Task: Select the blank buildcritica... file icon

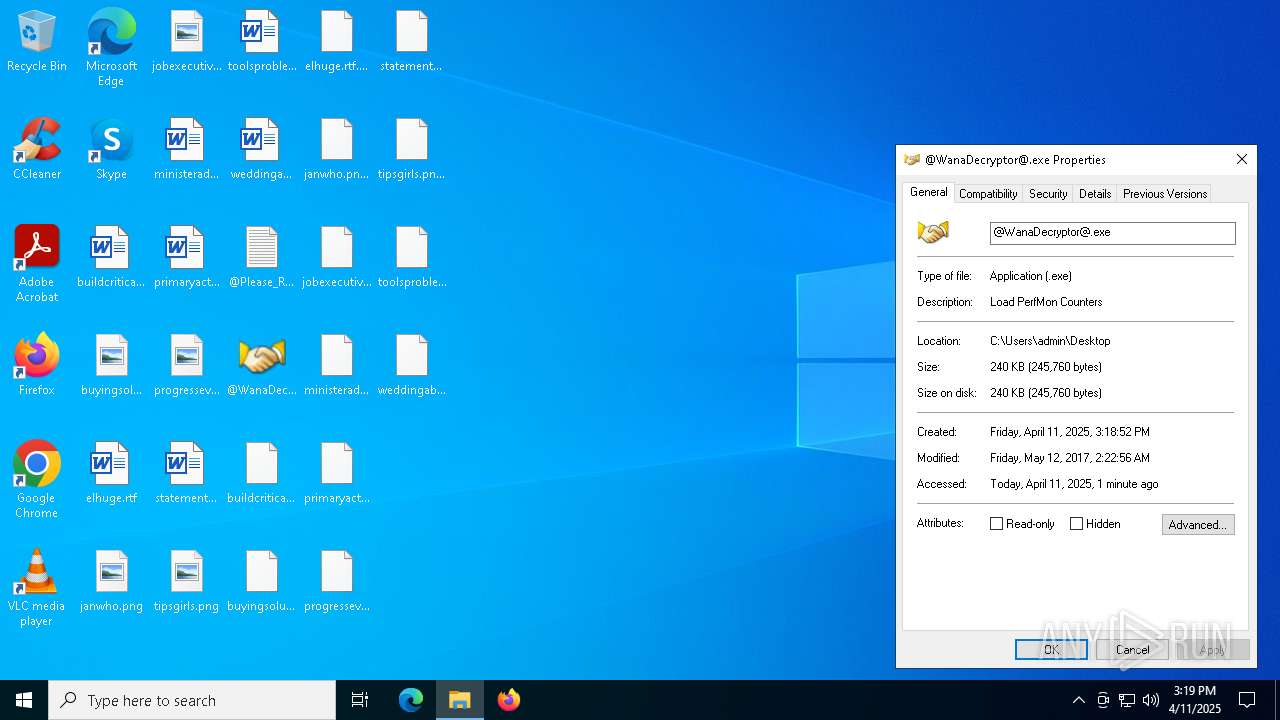Action: click(262, 474)
